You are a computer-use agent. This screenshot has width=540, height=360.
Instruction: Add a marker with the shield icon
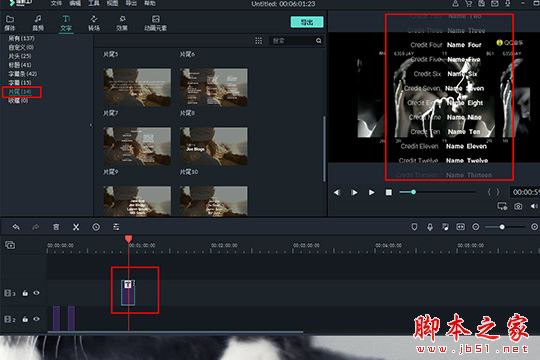(x=414, y=227)
